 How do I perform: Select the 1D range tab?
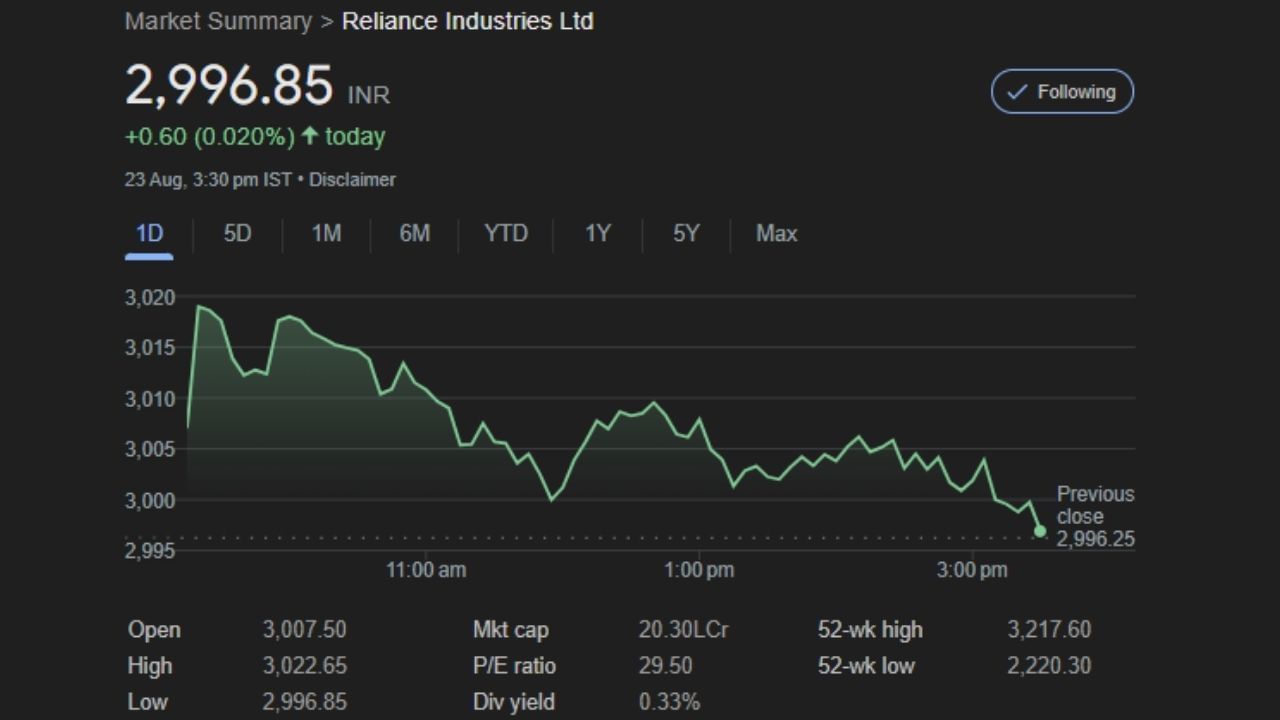click(149, 234)
